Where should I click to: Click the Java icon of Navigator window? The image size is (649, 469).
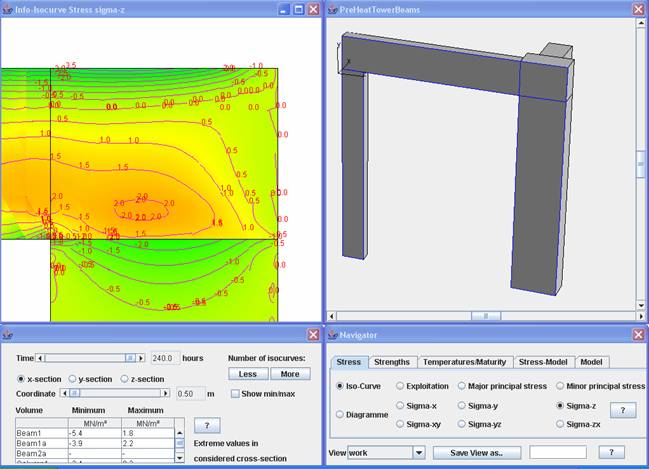click(333, 335)
